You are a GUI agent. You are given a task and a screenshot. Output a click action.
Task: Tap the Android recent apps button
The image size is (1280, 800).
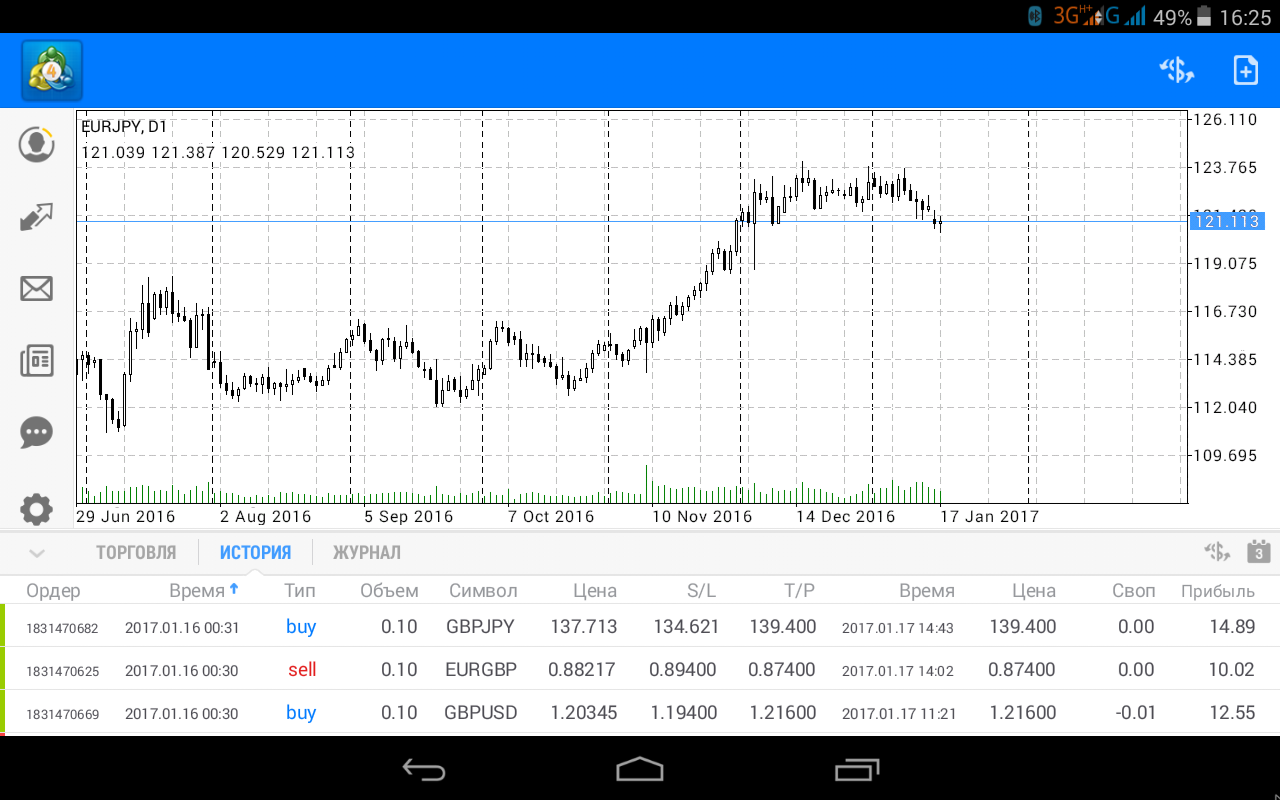pos(856,769)
